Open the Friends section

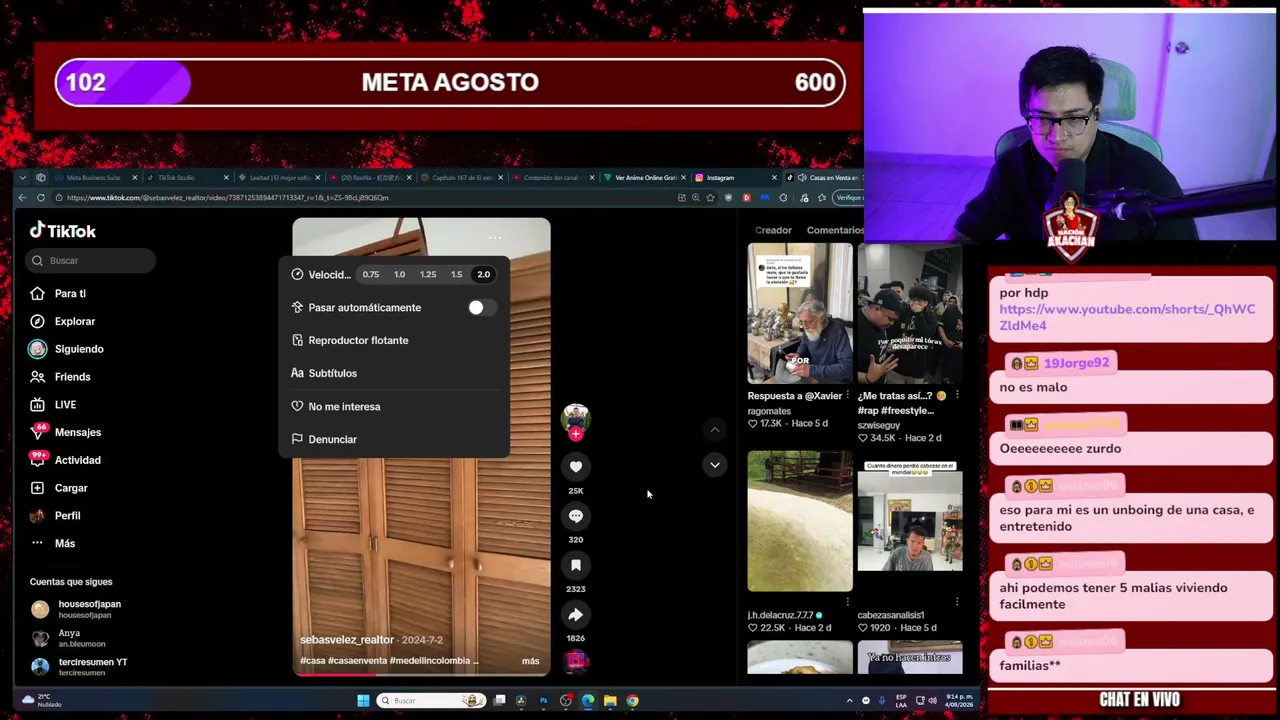point(60,377)
